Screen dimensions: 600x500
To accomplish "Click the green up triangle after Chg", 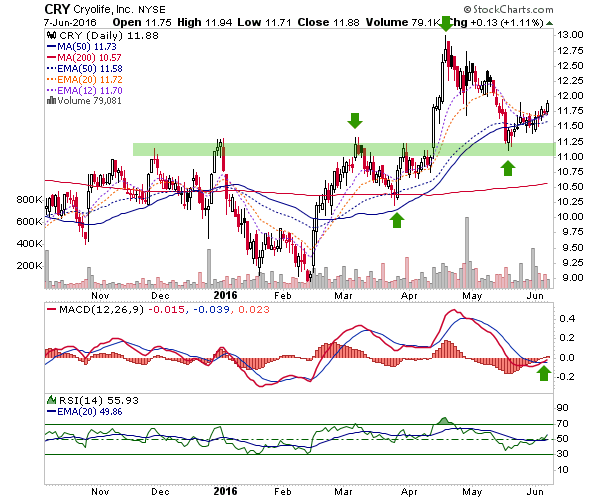I will pyautogui.click(x=549, y=23).
